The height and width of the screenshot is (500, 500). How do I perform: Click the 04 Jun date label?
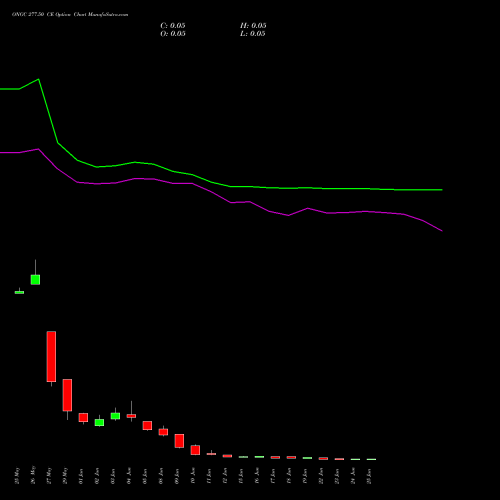pyautogui.click(x=129, y=476)
